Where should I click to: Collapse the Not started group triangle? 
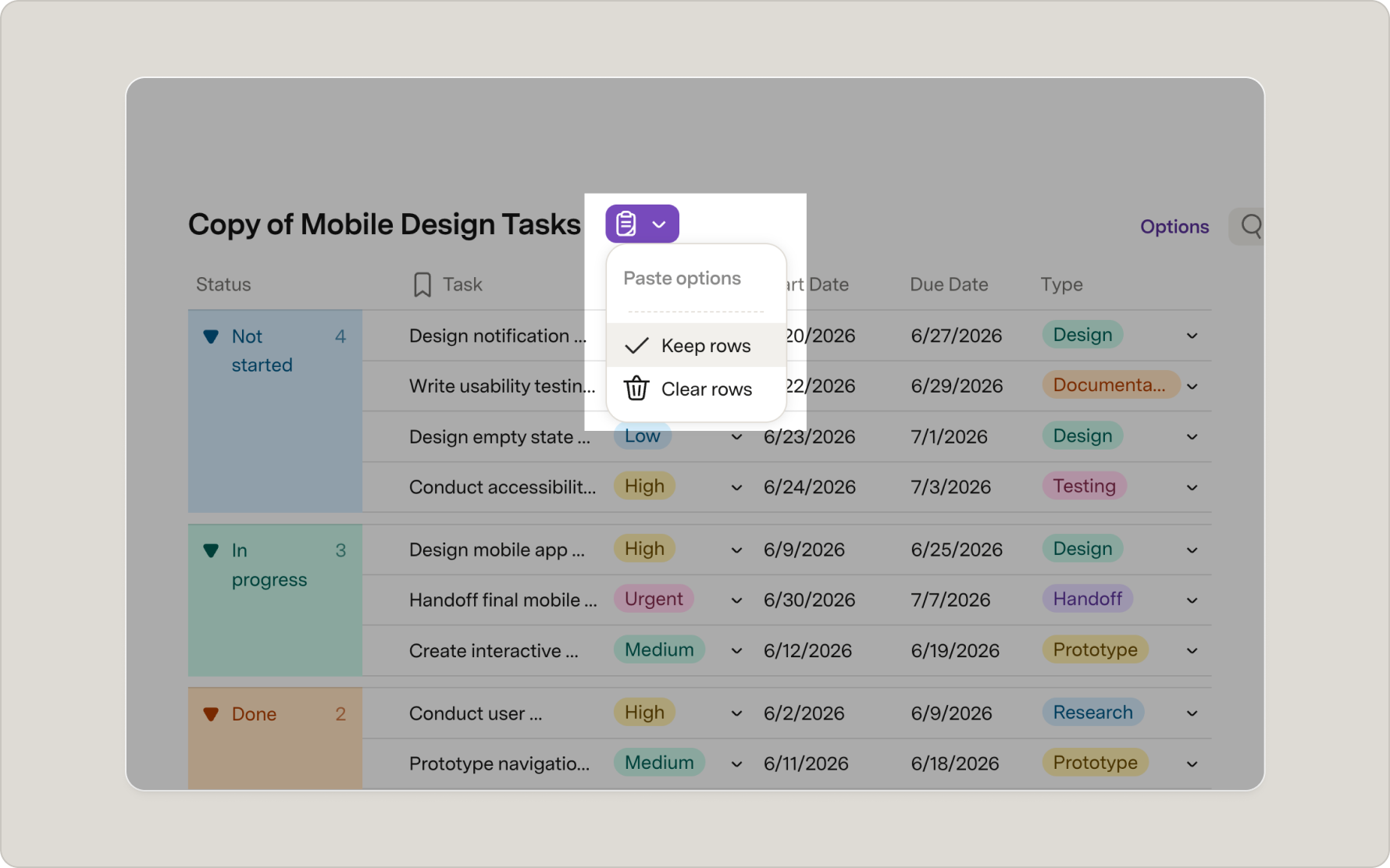tap(211, 336)
